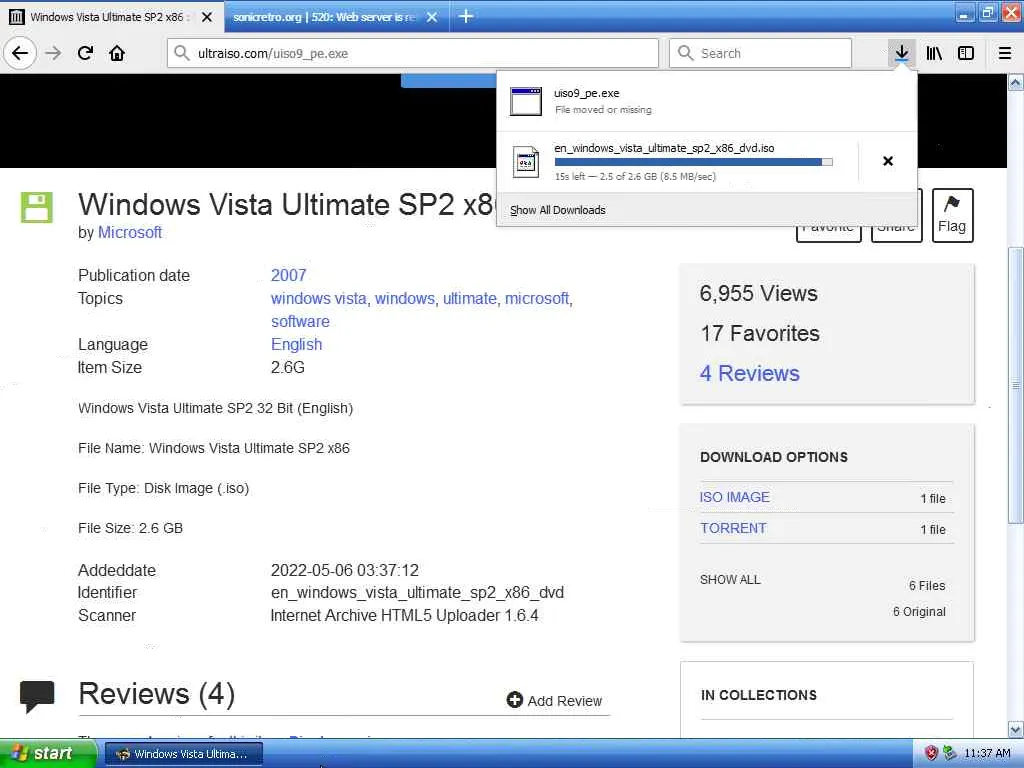Click the Addeddate 2022-05-06 03:37:12 value
Image resolution: width=1024 pixels, height=768 pixels.
(x=345, y=570)
